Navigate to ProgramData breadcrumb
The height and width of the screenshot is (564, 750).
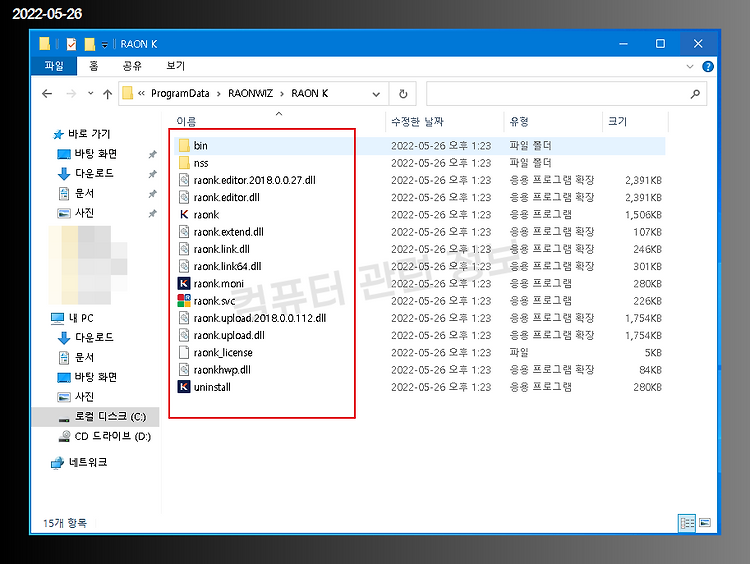pos(180,94)
